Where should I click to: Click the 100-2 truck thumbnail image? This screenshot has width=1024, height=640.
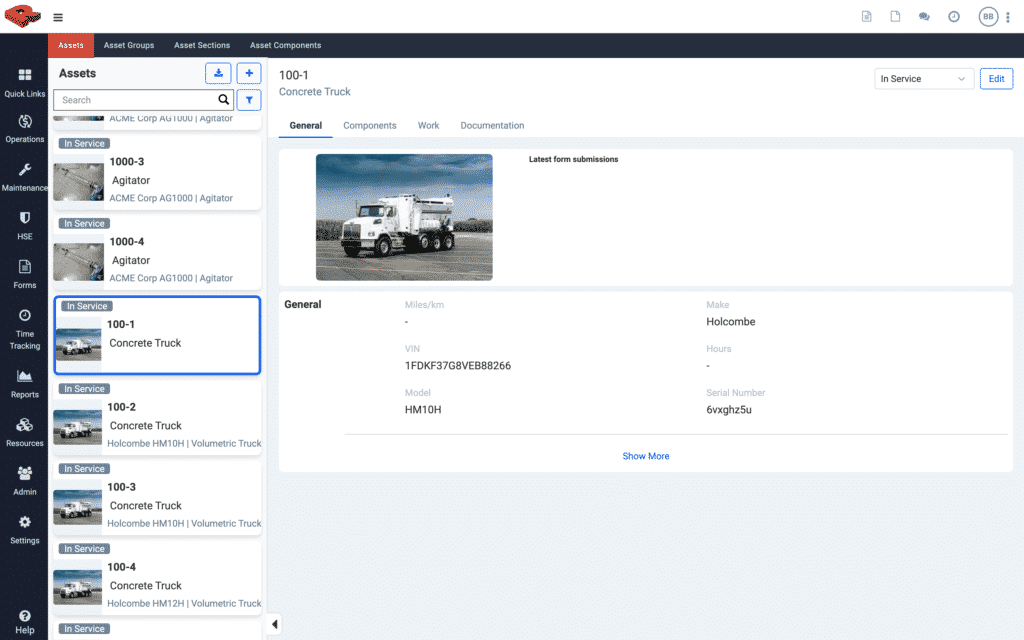coord(78,427)
